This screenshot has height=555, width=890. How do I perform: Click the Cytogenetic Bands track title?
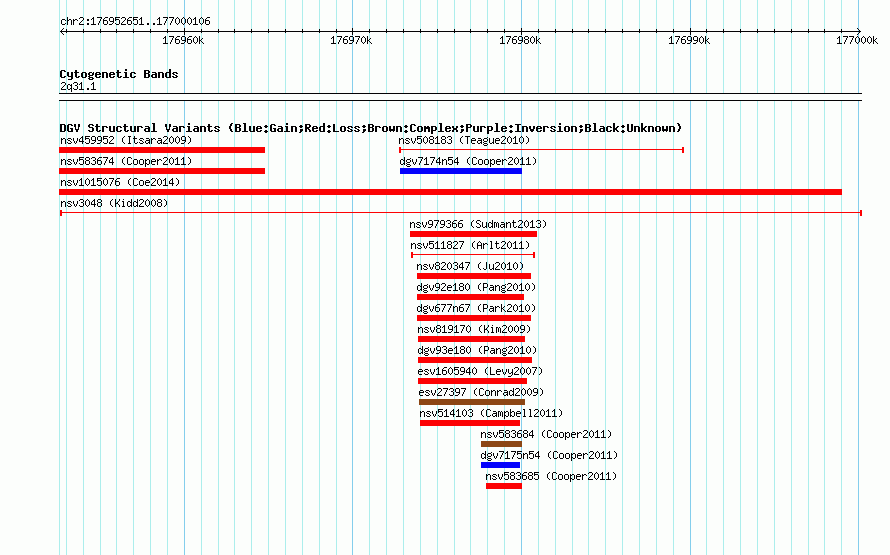tap(119, 74)
